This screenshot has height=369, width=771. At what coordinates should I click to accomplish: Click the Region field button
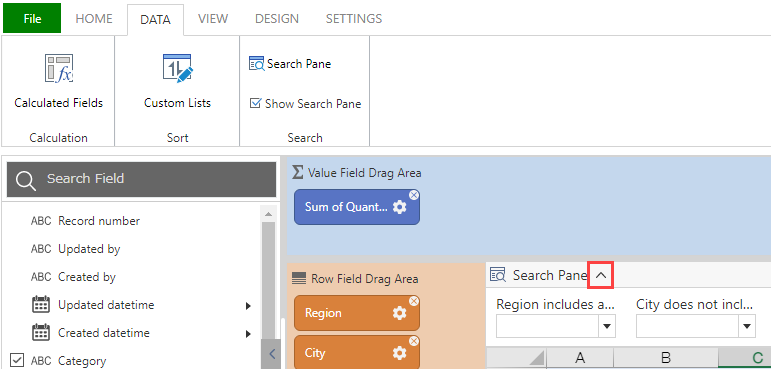357,313
